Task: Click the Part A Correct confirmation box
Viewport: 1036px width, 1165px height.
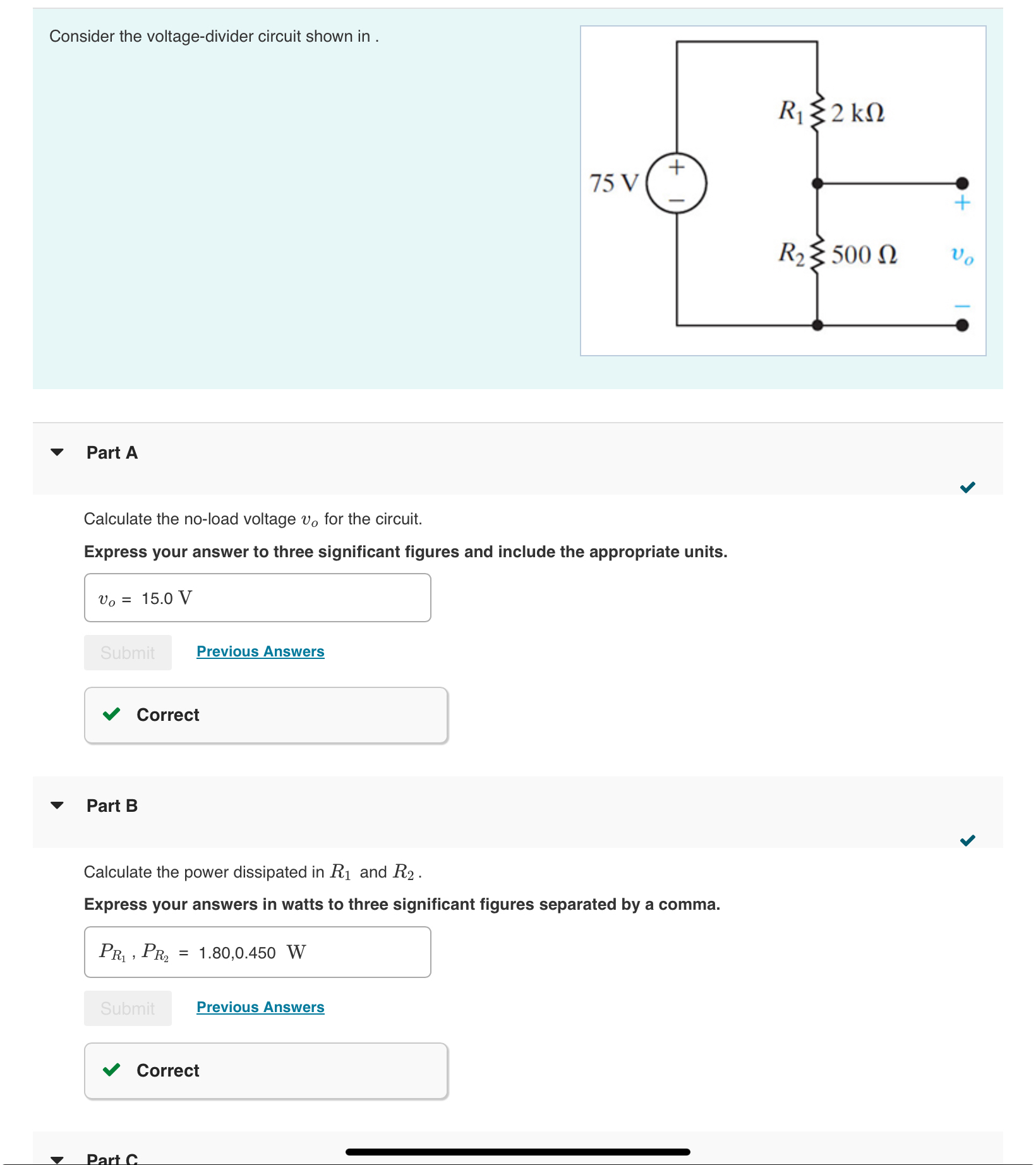Action: 266,715
